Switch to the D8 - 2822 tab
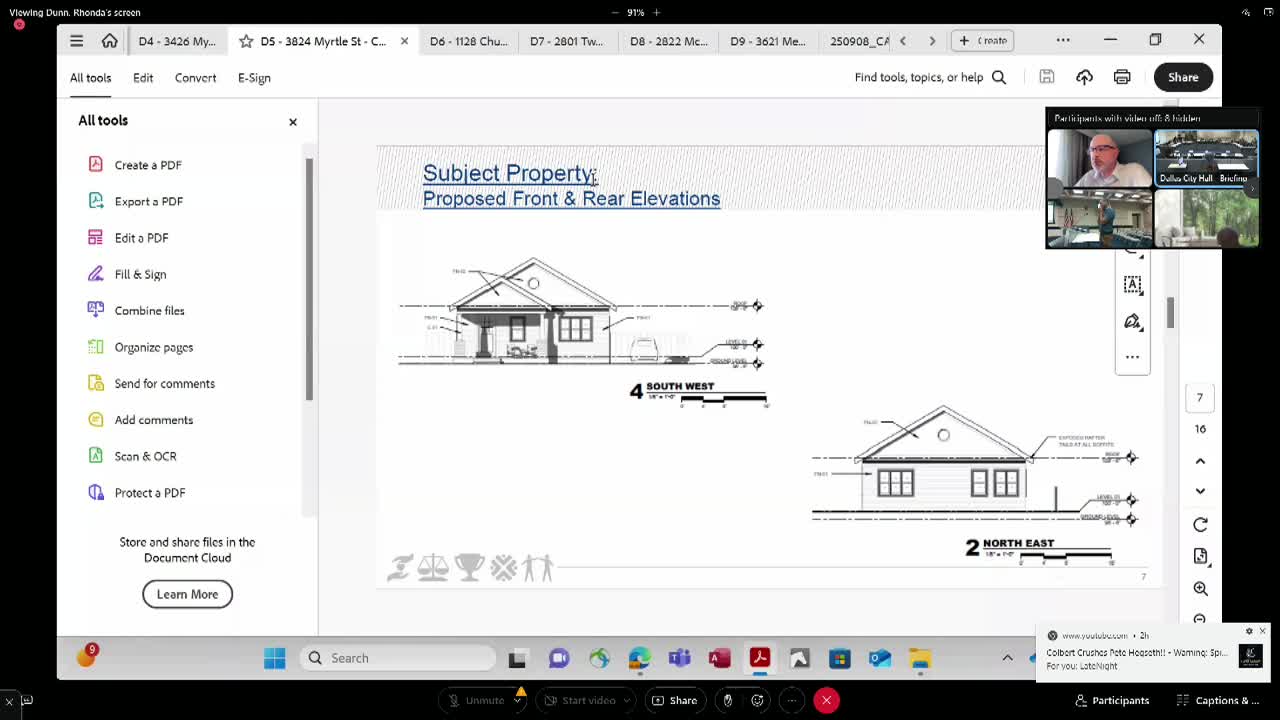The image size is (1280, 720). (x=668, y=41)
